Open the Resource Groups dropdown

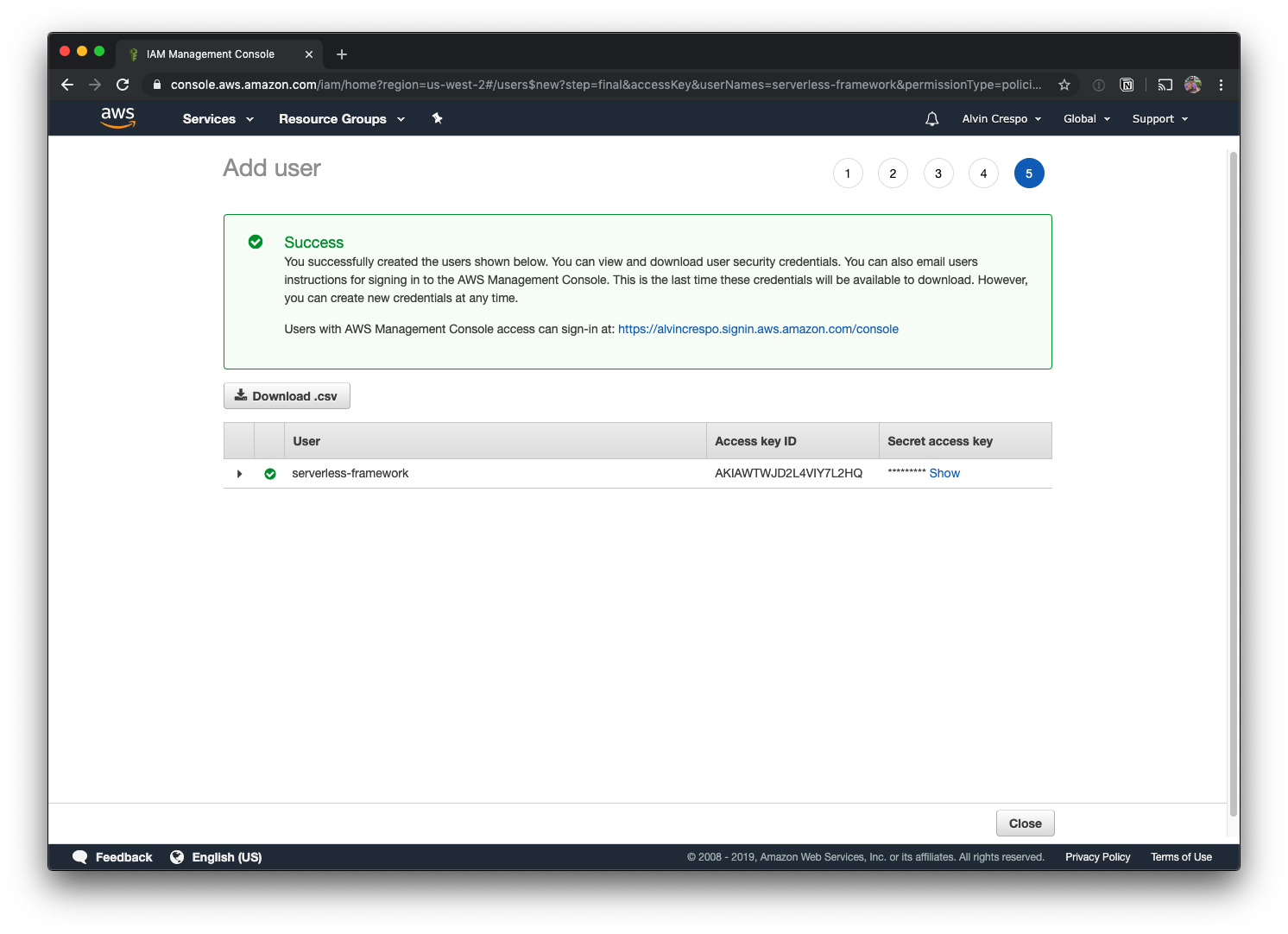click(x=341, y=119)
